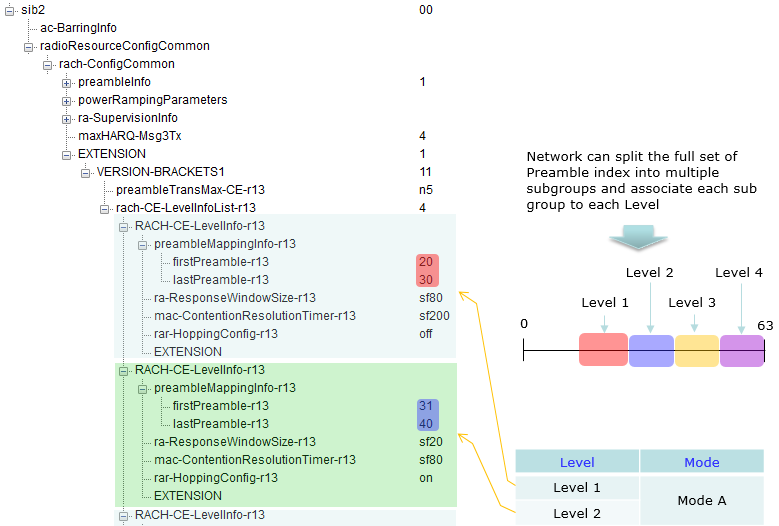This screenshot has height=526, width=779.
Task: Collapse the sib2 root node
Action: [10, 10]
